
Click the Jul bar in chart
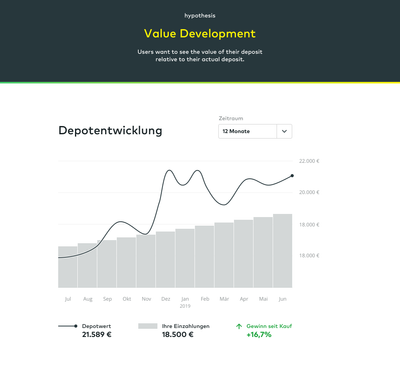click(x=68, y=267)
